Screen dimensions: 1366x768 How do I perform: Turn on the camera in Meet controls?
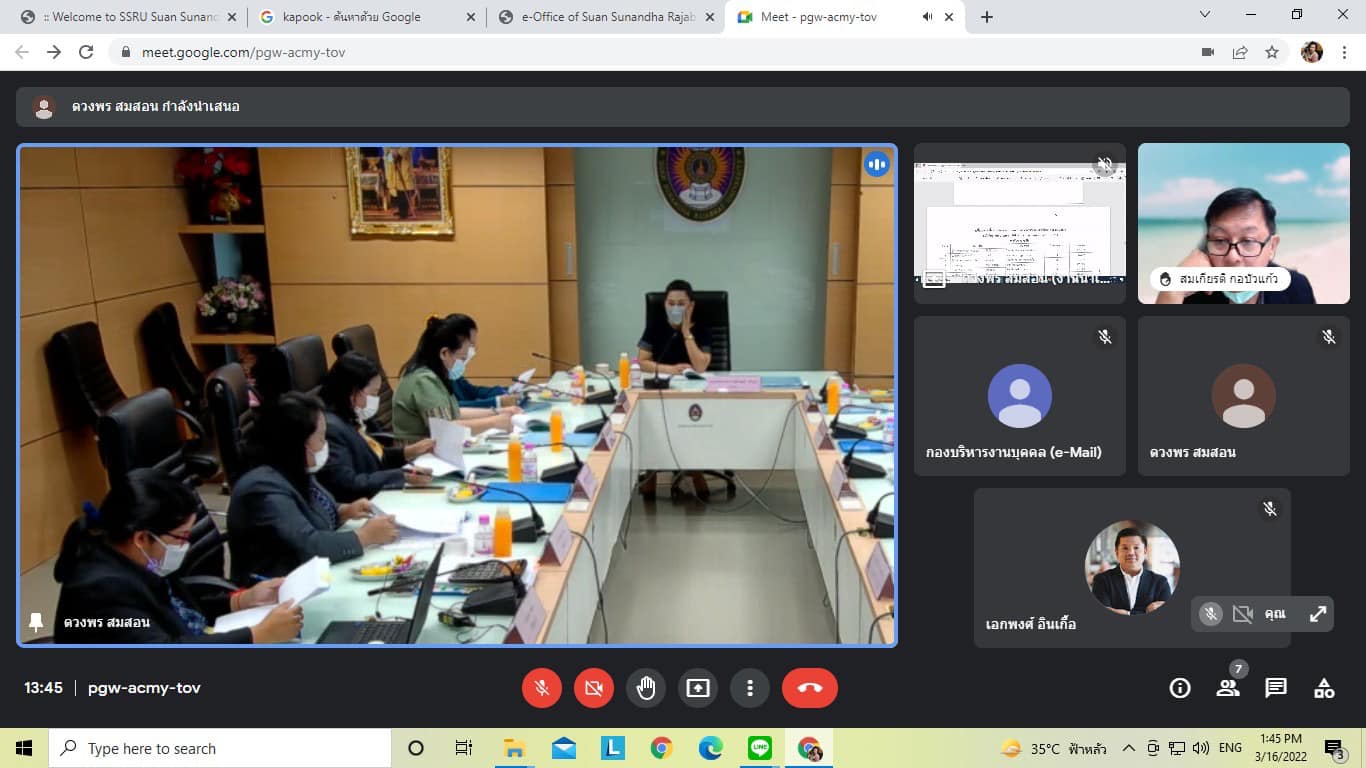pyautogui.click(x=594, y=688)
